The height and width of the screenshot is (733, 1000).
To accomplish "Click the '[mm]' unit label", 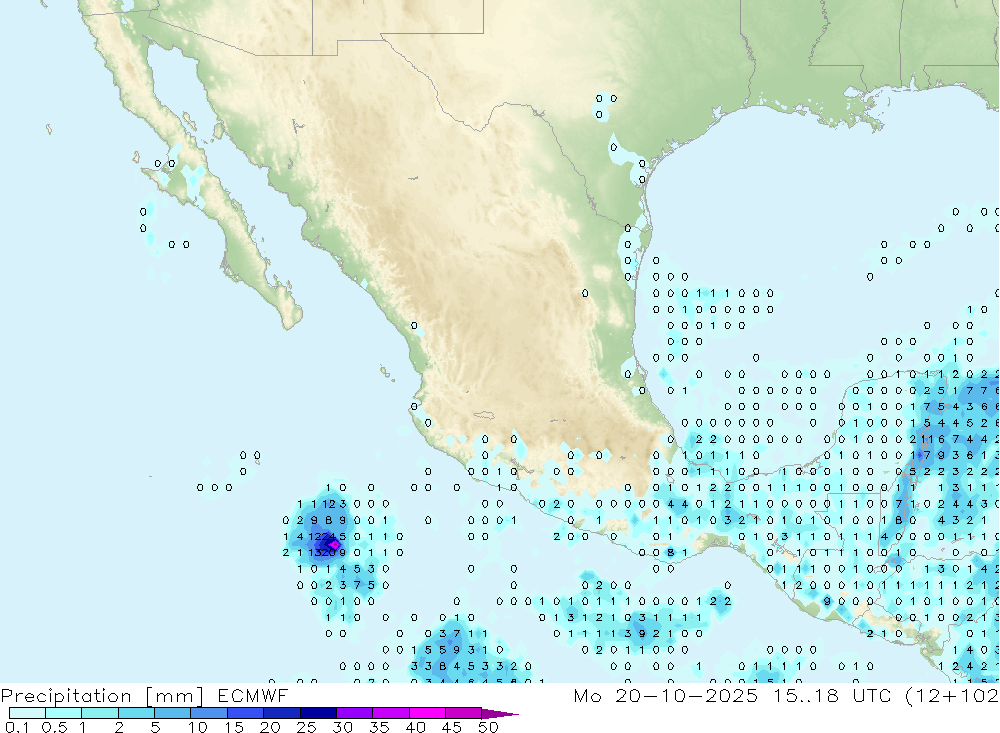I will [175, 696].
